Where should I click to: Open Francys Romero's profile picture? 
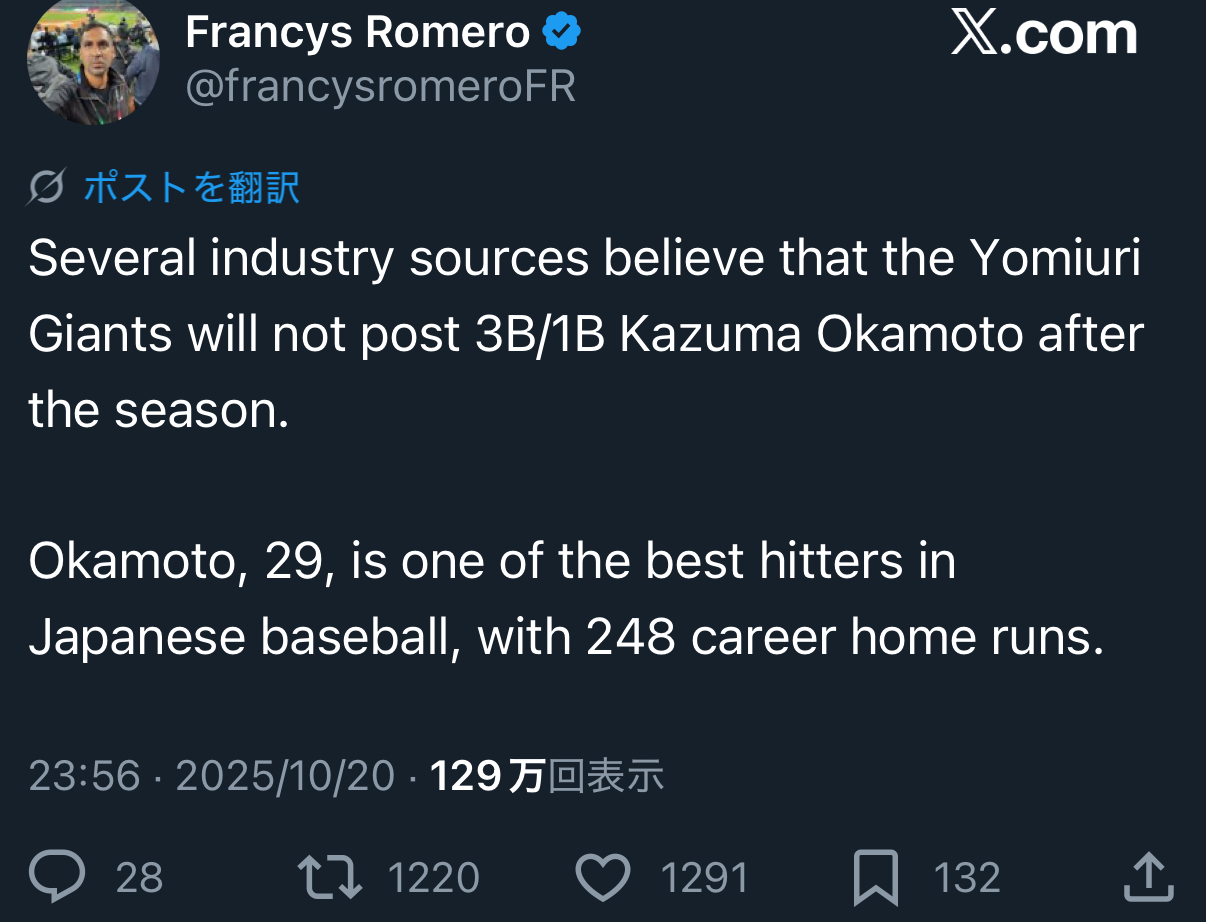point(93,61)
